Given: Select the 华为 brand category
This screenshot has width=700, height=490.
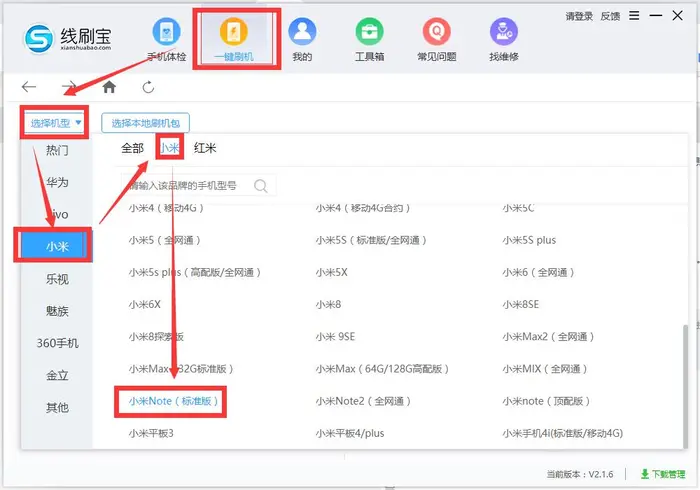Looking at the screenshot, I should tap(57, 182).
